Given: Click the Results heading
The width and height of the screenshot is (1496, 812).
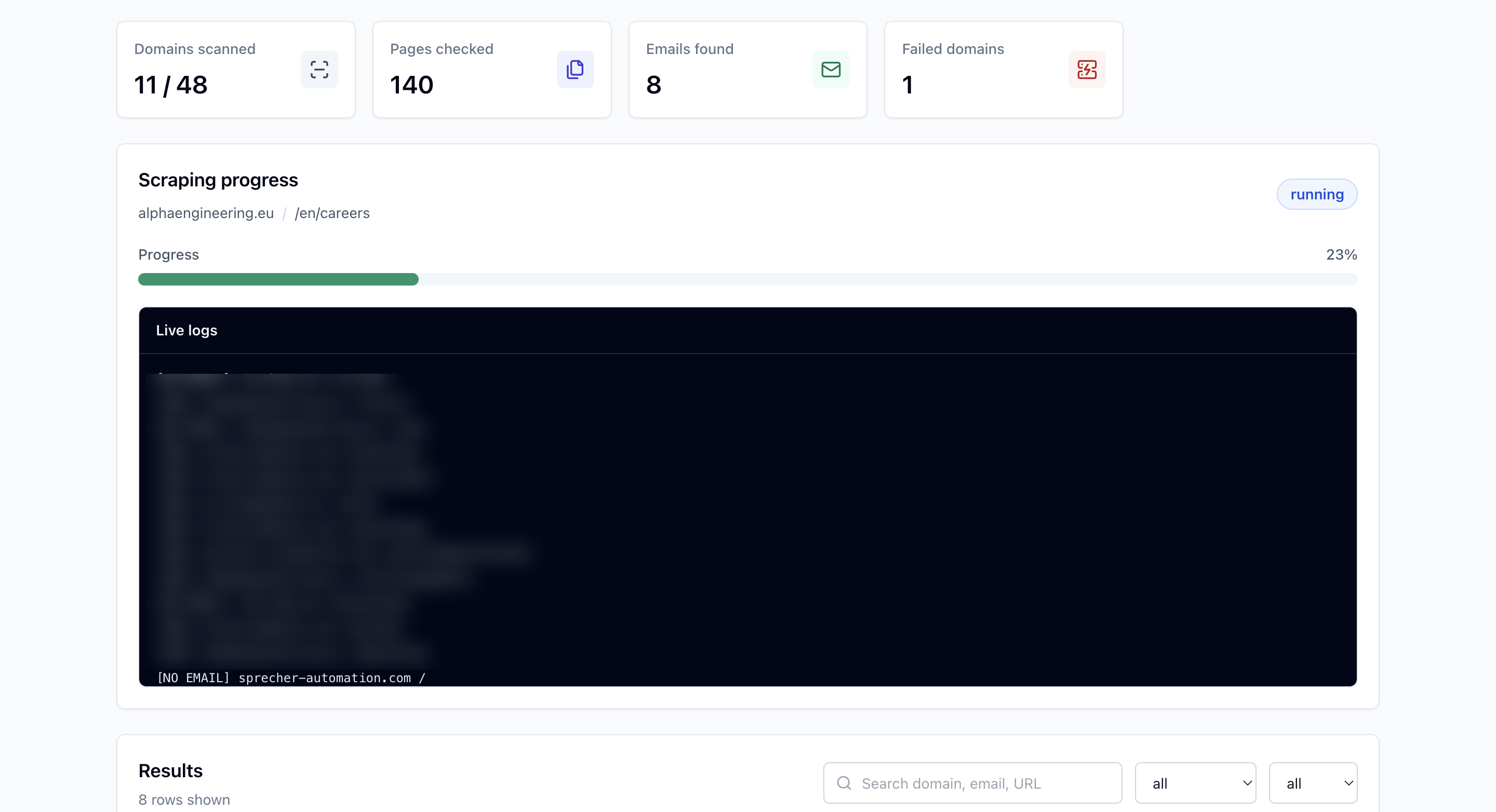Looking at the screenshot, I should [x=170, y=771].
